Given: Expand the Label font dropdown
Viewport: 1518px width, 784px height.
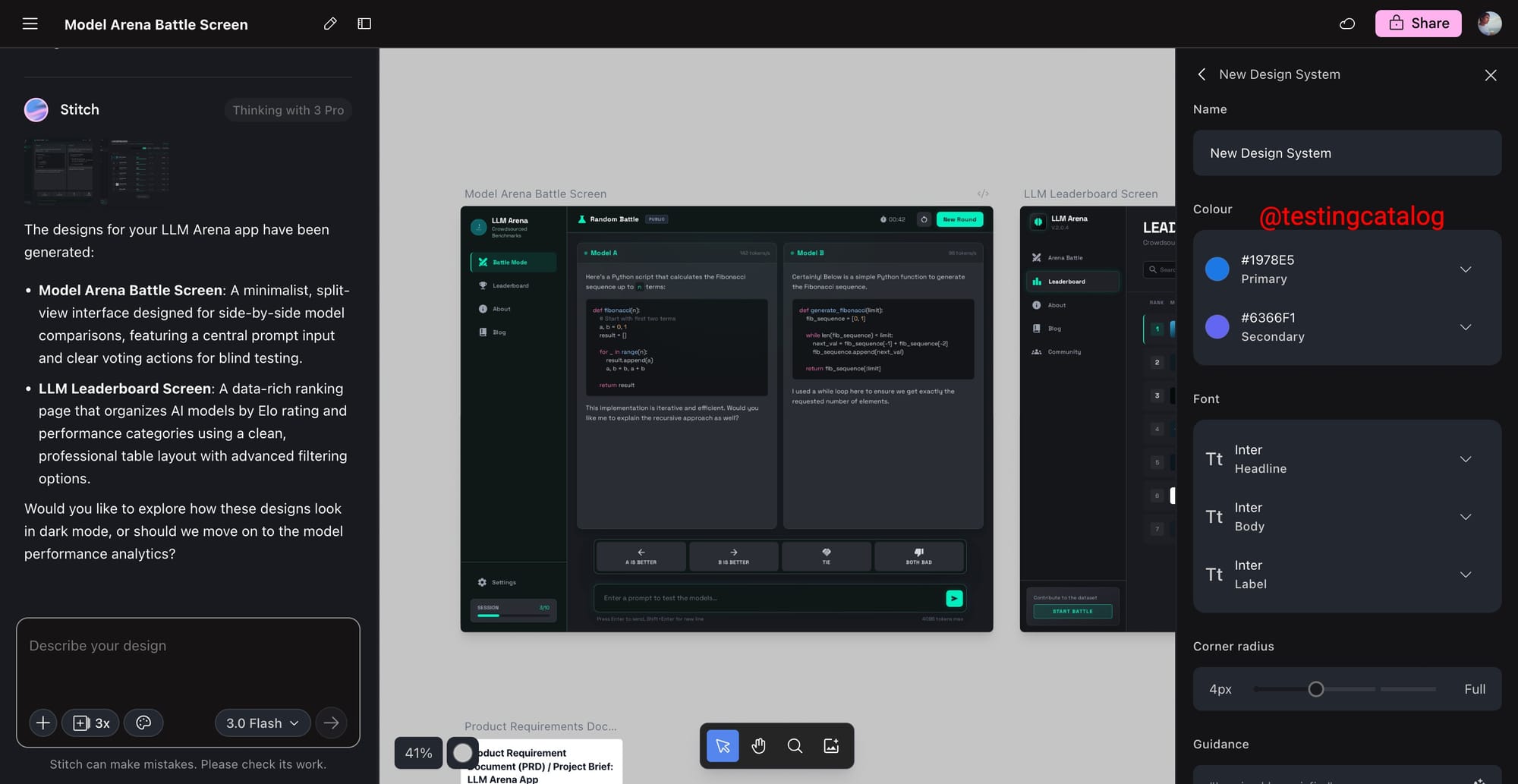Looking at the screenshot, I should [1466, 575].
